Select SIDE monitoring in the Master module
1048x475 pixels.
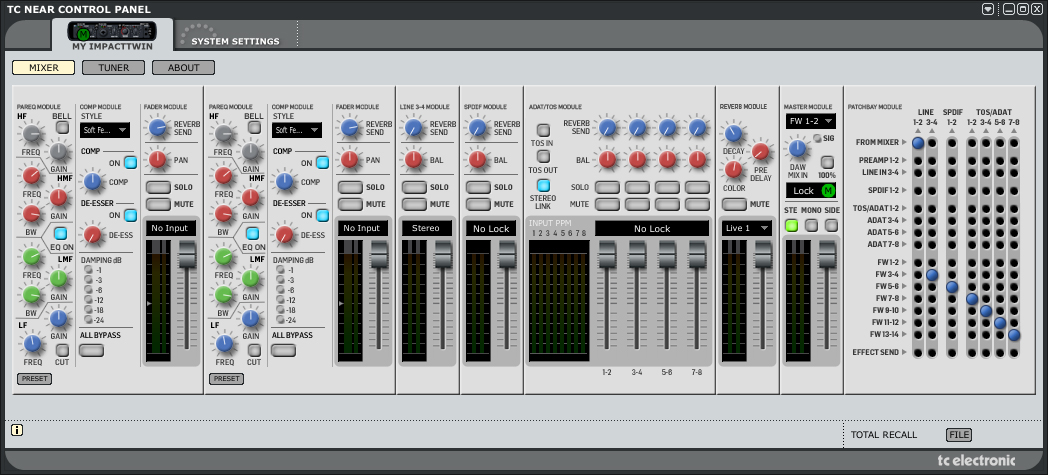click(x=831, y=225)
